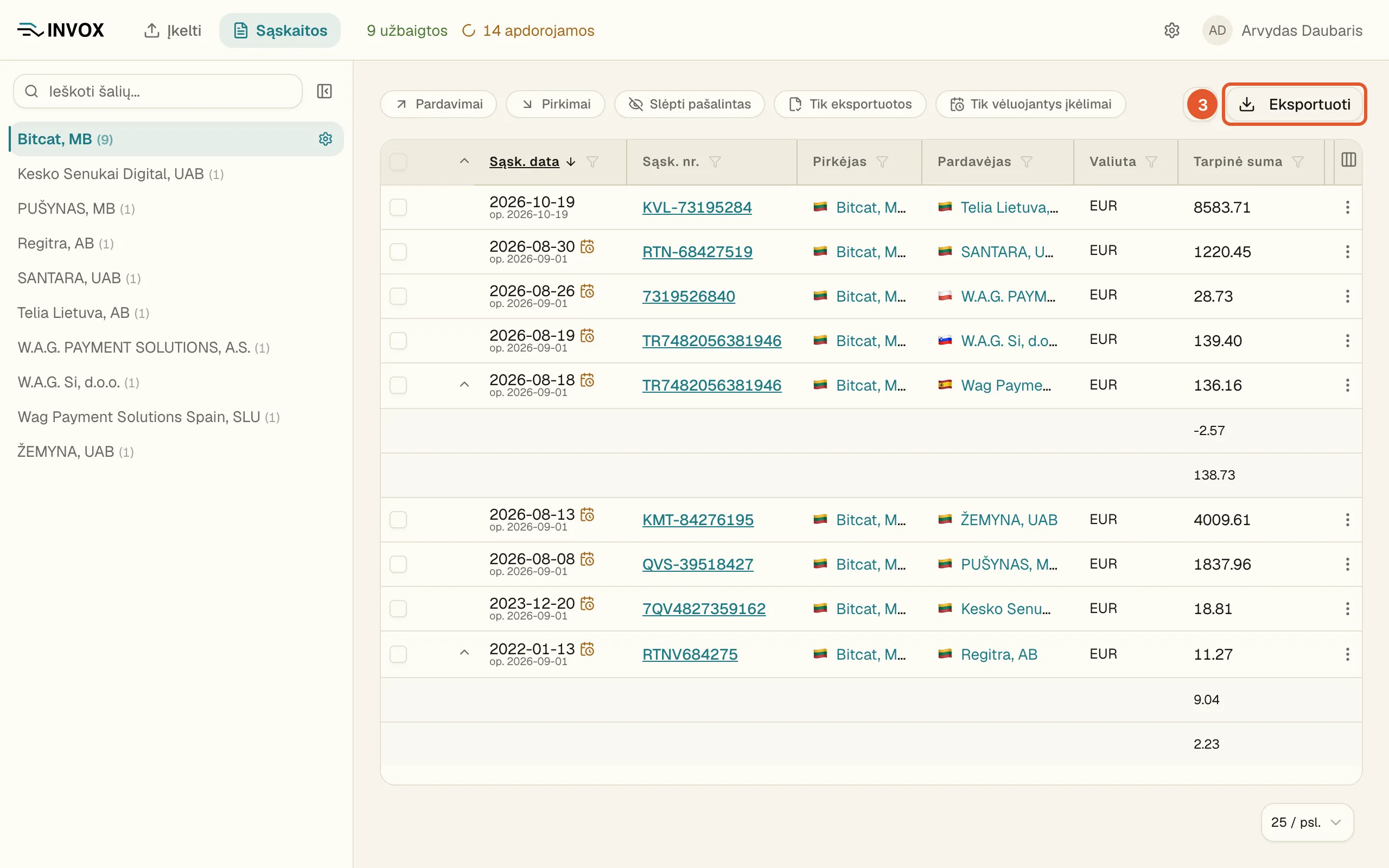
Task: Open the settings gear in top bar
Action: [1171, 30]
